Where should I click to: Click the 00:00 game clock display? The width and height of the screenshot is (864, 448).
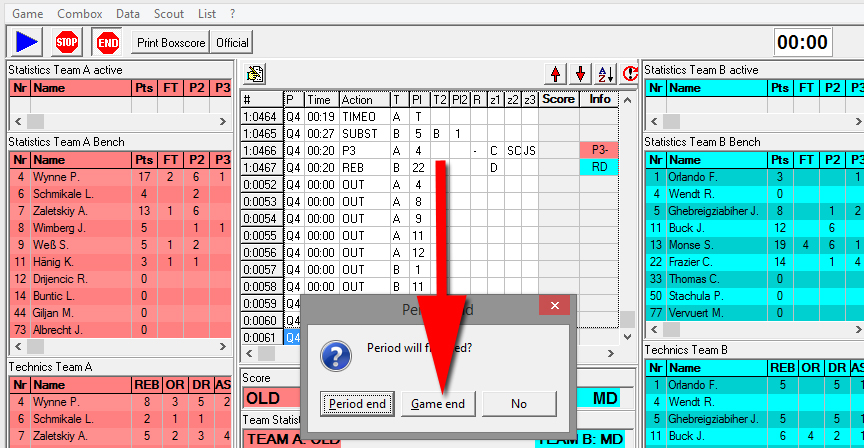click(802, 42)
